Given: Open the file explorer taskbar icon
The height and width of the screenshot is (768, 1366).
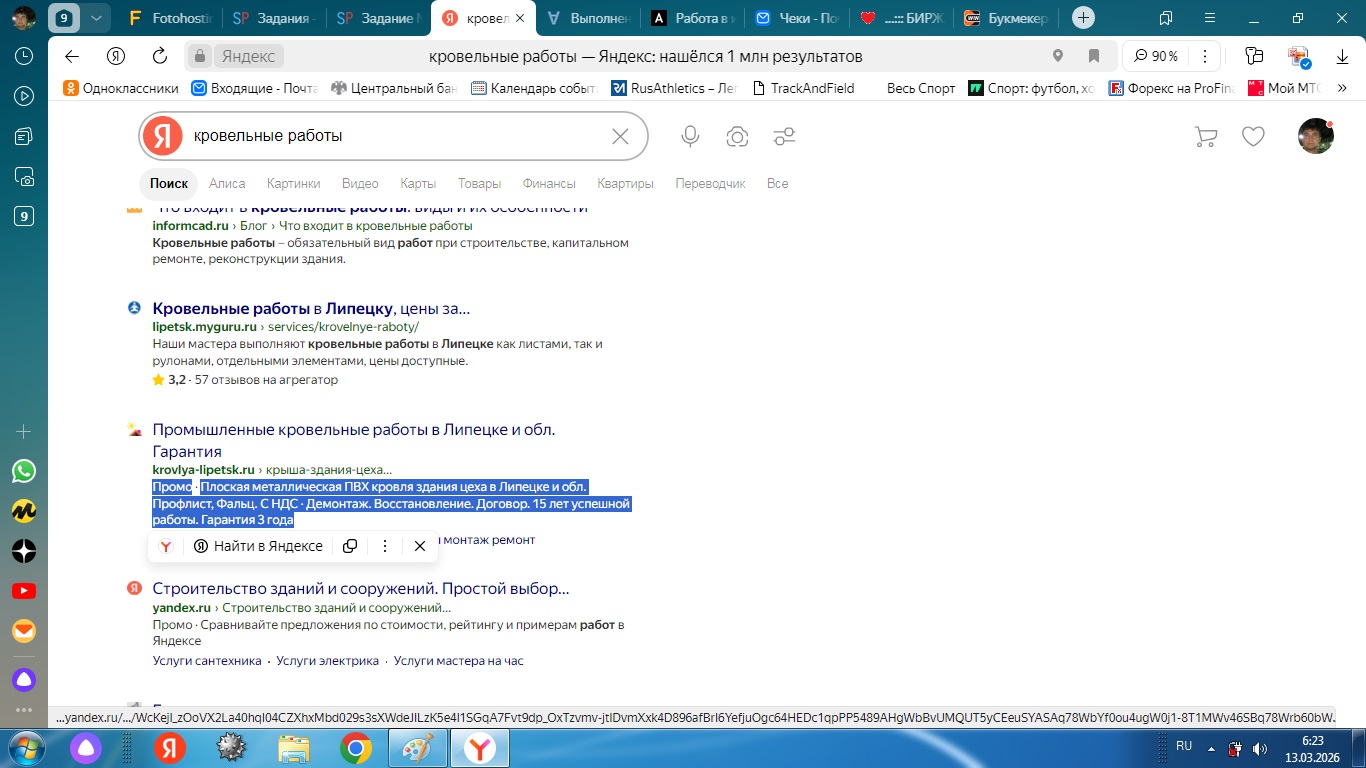Looking at the screenshot, I should [x=294, y=747].
